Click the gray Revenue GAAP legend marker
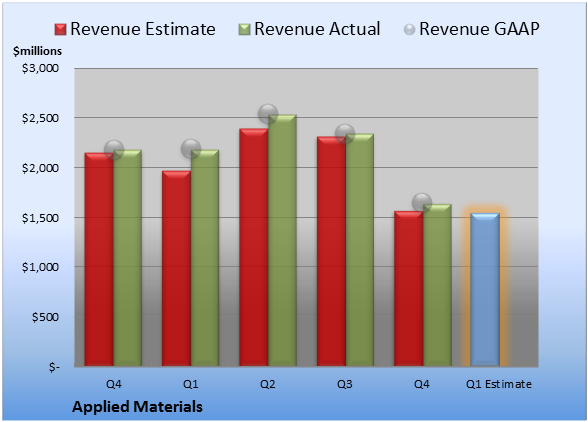The height and width of the screenshot is (422, 588). pos(410,29)
